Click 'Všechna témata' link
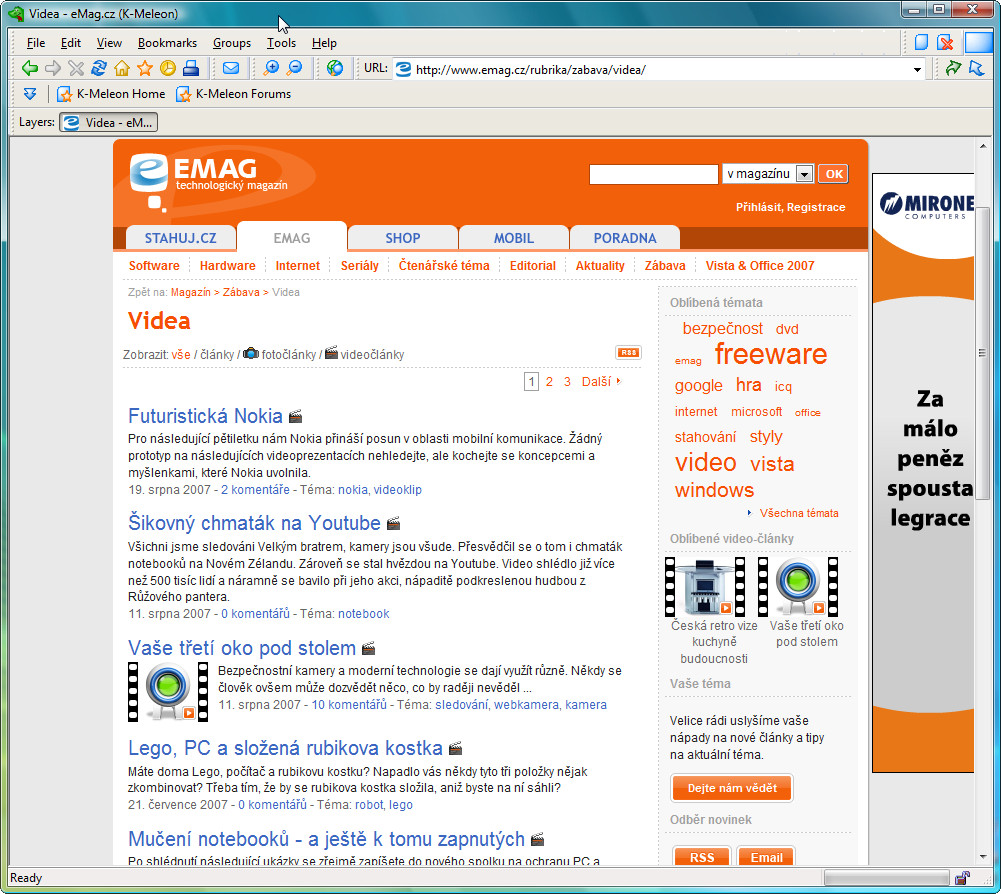 (799, 513)
